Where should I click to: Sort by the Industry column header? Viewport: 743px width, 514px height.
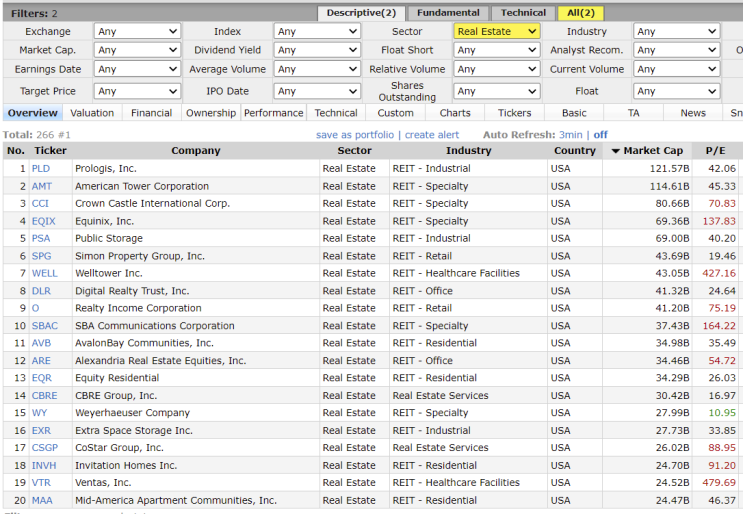[x=468, y=151]
